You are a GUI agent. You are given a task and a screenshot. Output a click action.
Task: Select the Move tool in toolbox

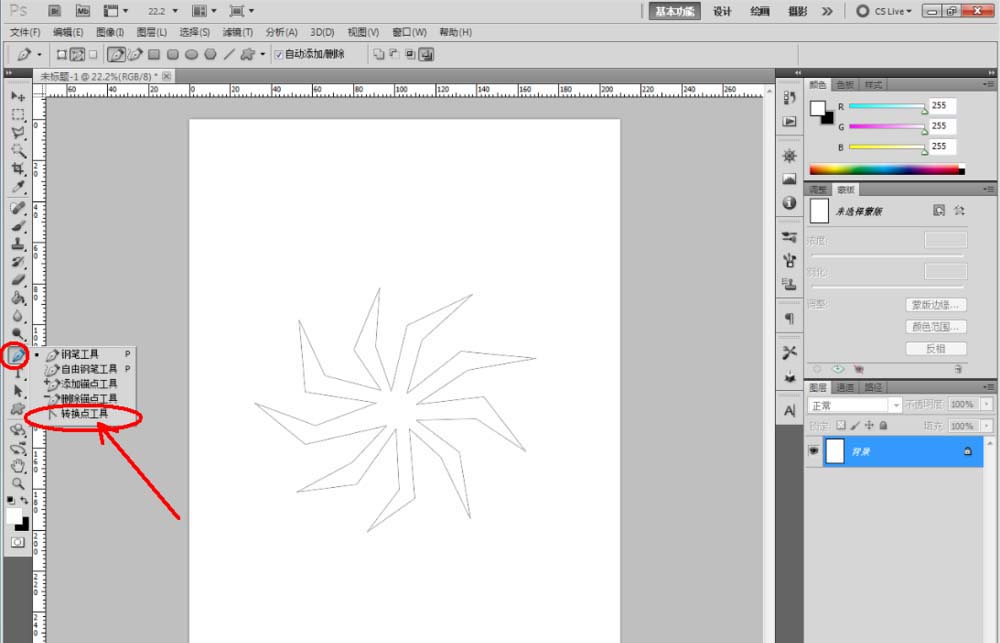pos(18,96)
